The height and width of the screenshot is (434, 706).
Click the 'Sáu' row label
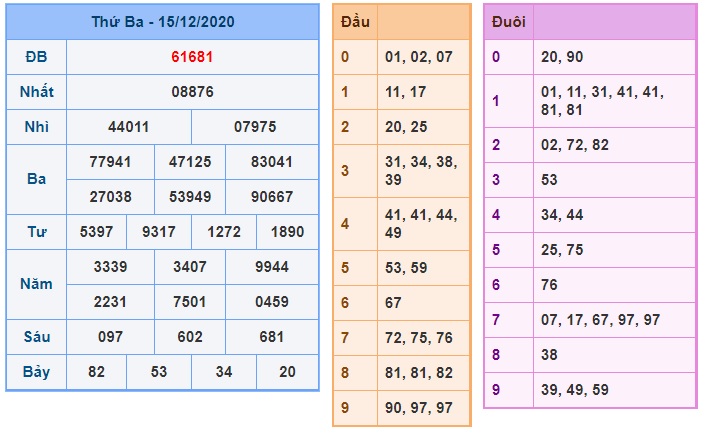coord(36,337)
